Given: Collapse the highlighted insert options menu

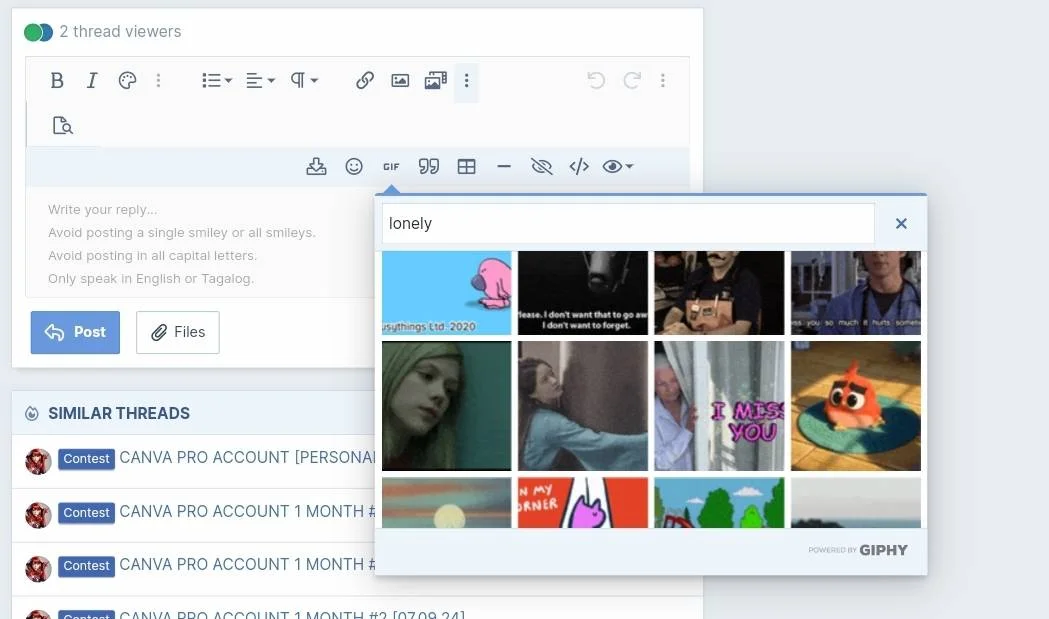Looking at the screenshot, I should point(466,81).
